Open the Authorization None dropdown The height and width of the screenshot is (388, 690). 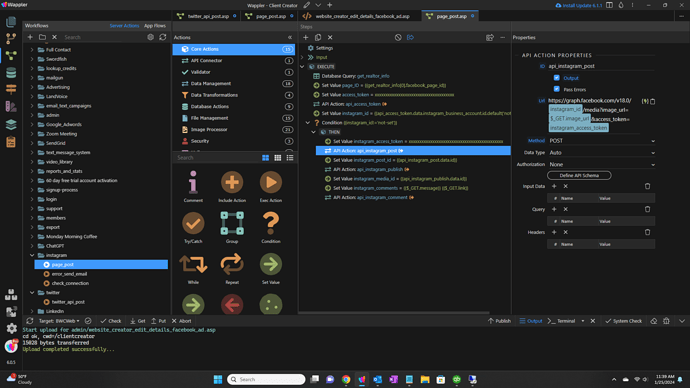click(602, 165)
